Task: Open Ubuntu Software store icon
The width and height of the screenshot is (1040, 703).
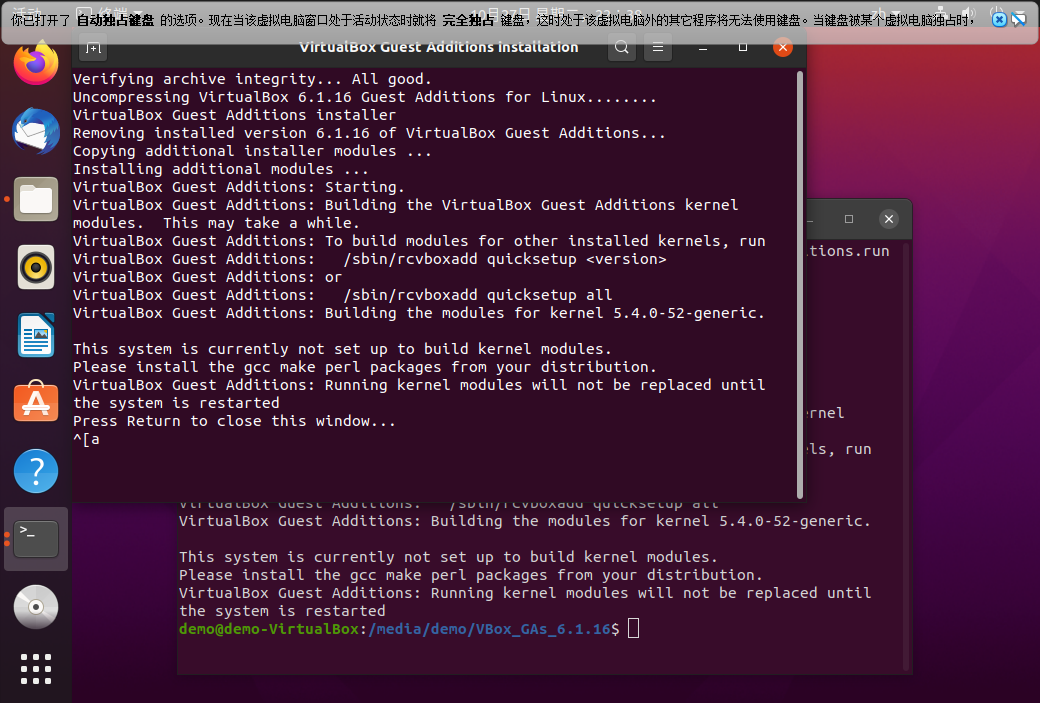Action: pyautogui.click(x=36, y=403)
